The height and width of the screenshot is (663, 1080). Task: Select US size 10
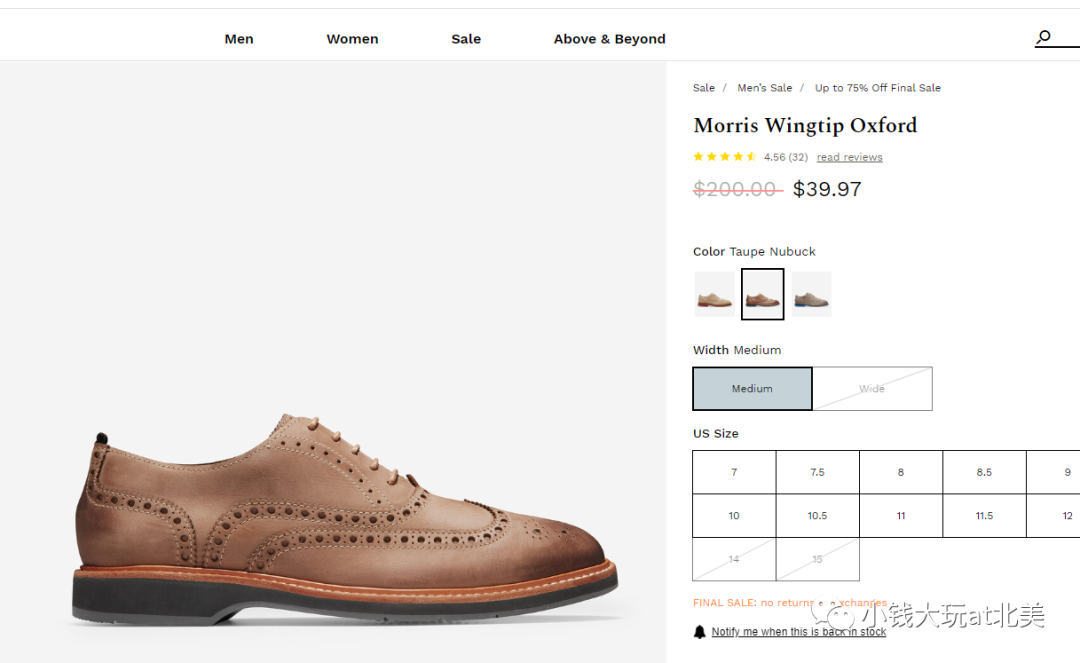tap(734, 516)
